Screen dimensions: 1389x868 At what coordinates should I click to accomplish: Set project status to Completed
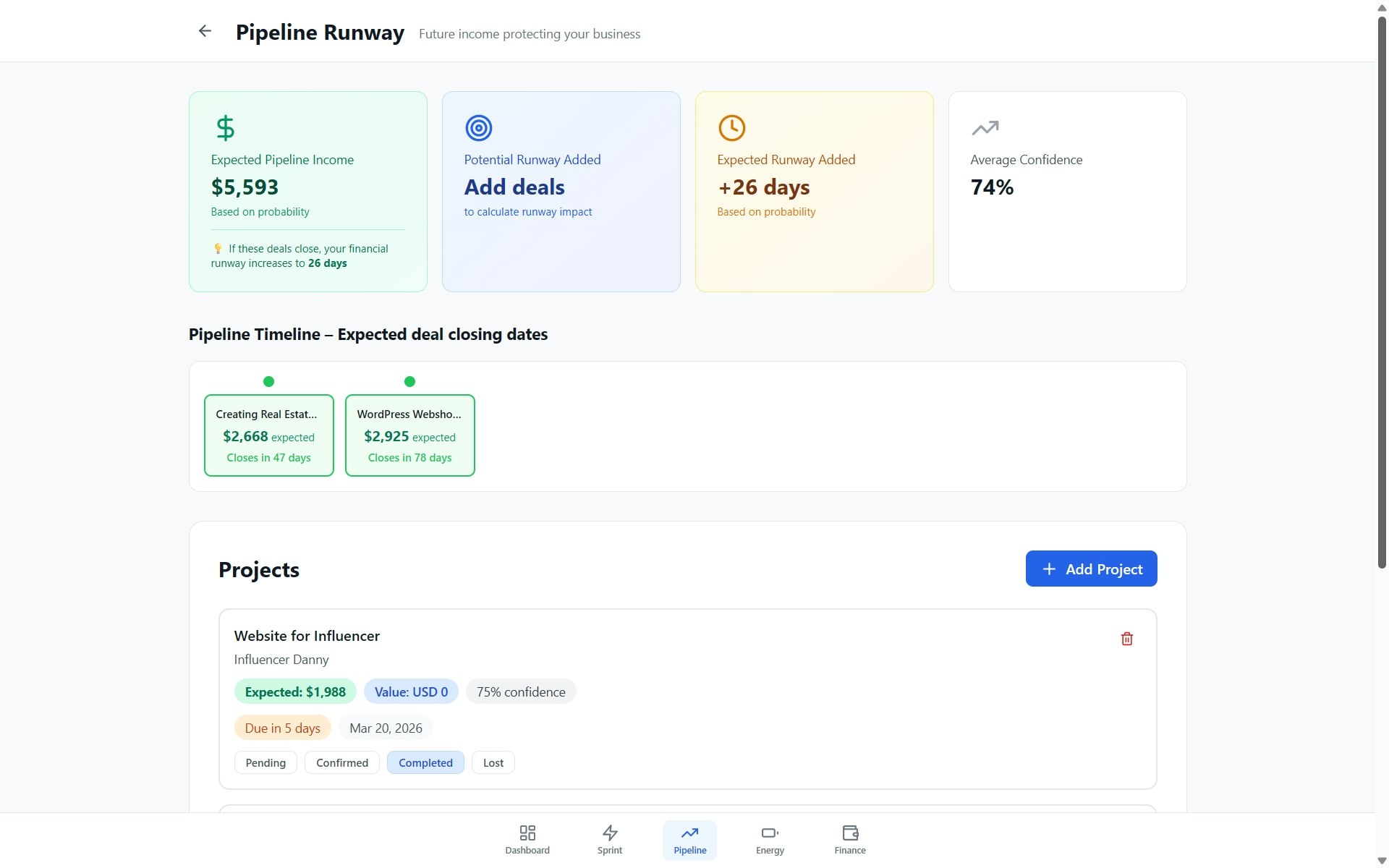pyautogui.click(x=425, y=762)
